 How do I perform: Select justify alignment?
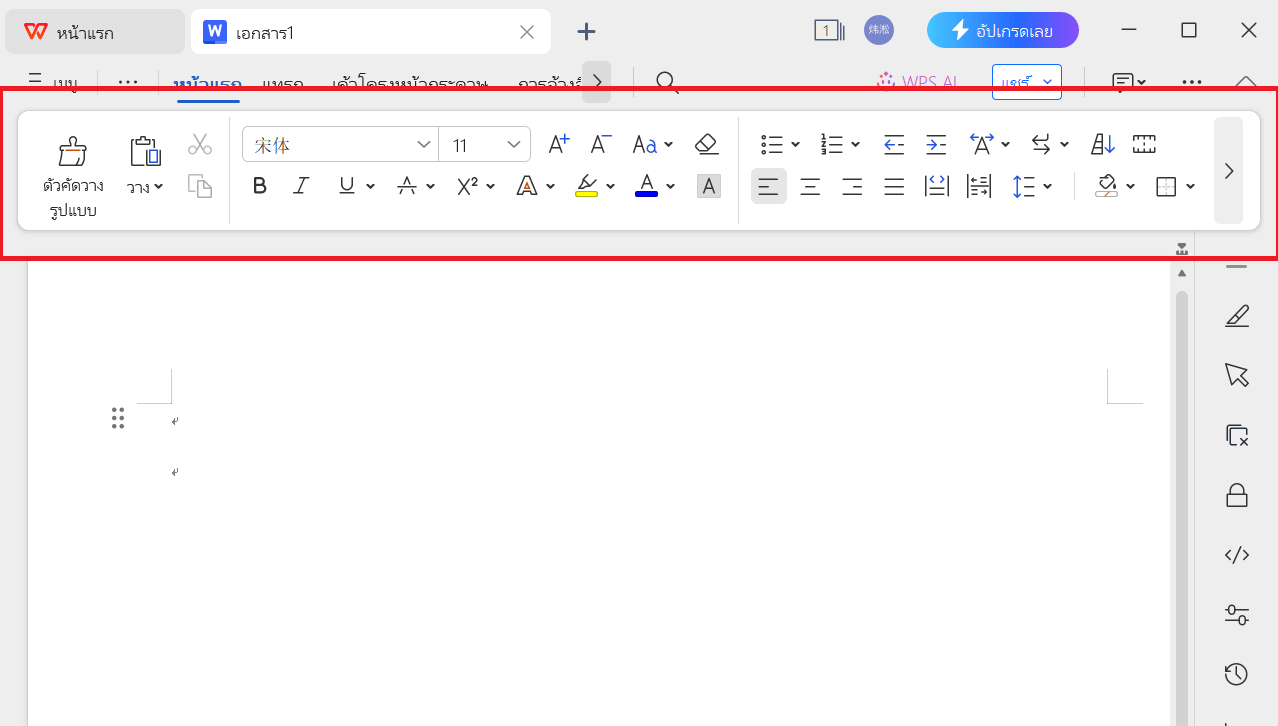coord(894,186)
